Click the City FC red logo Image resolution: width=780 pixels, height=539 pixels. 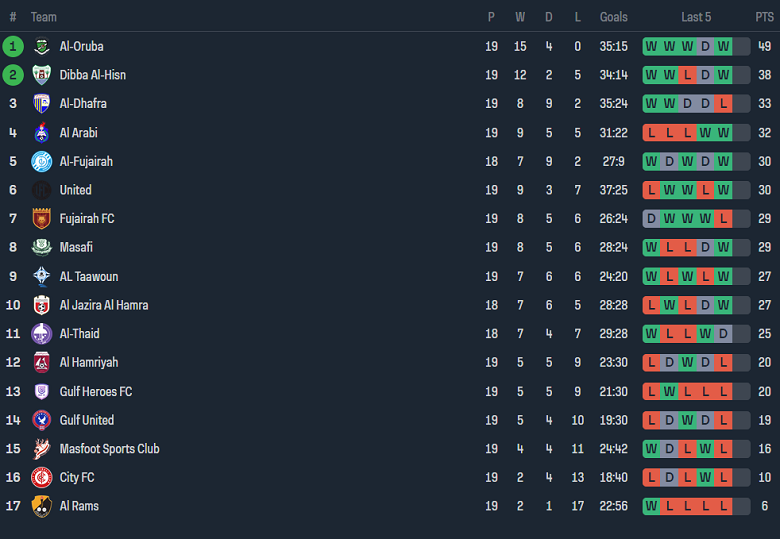tap(41, 478)
